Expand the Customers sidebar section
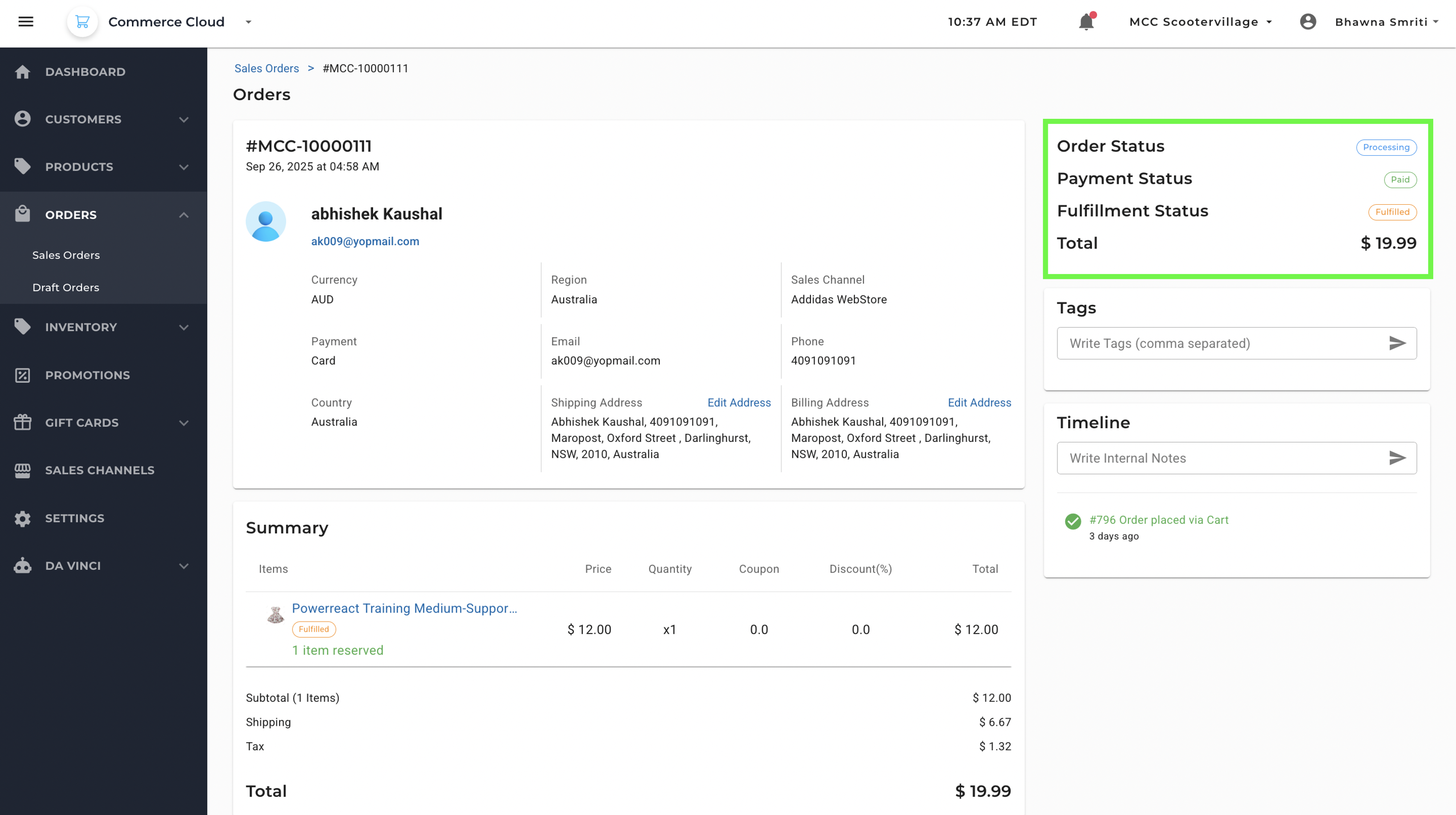1456x815 pixels. pos(183,119)
